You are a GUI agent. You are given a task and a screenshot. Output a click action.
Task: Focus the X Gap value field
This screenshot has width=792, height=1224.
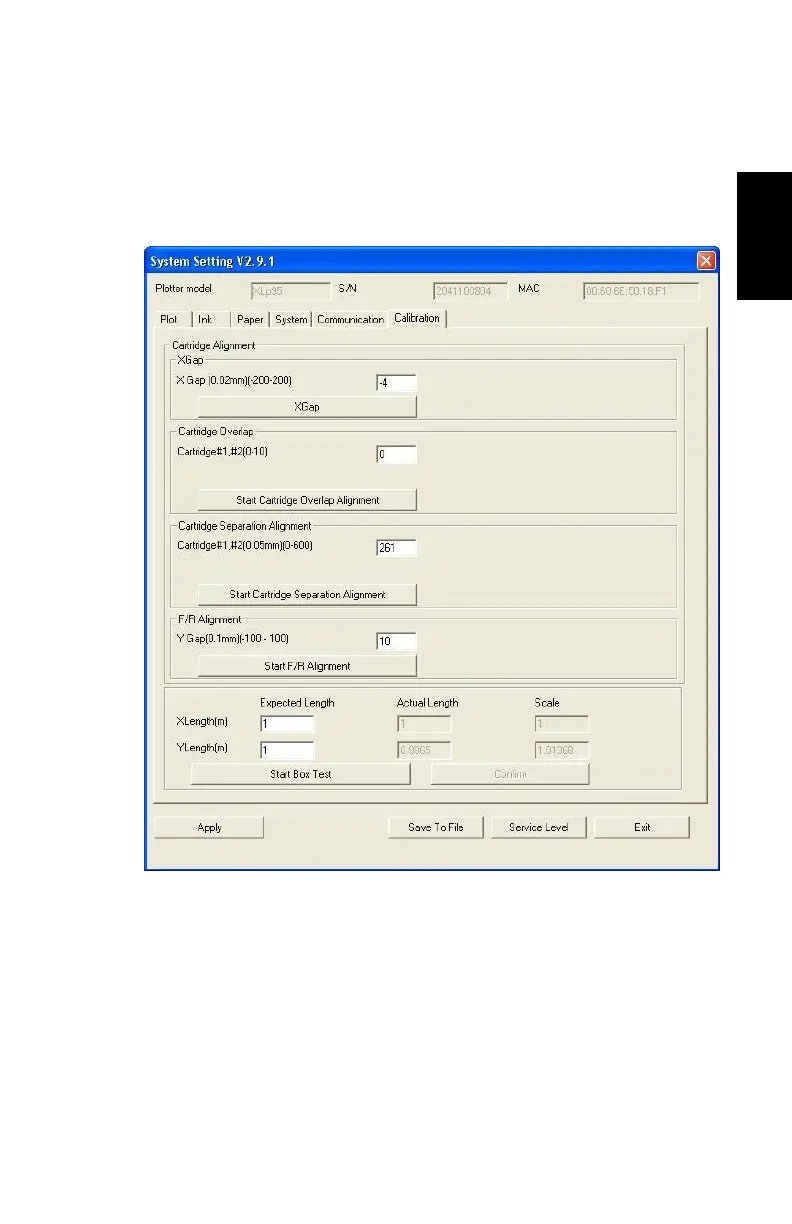396,383
